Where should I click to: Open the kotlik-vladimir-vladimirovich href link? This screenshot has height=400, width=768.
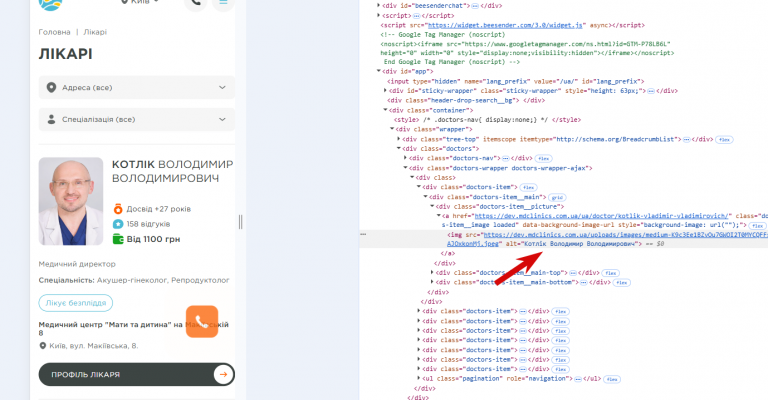coord(601,216)
